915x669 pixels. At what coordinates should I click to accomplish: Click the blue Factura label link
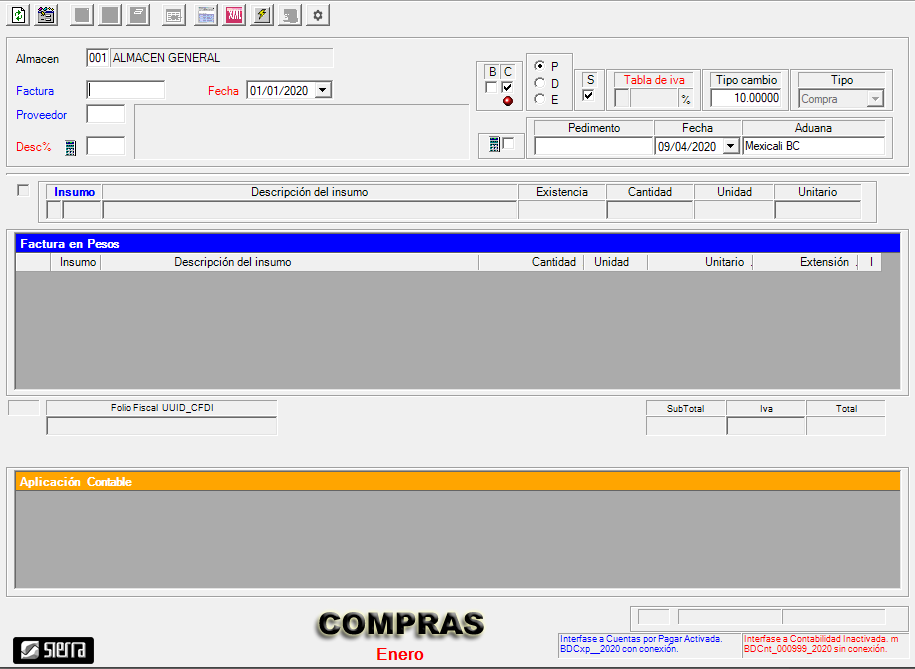pos(35,91)
